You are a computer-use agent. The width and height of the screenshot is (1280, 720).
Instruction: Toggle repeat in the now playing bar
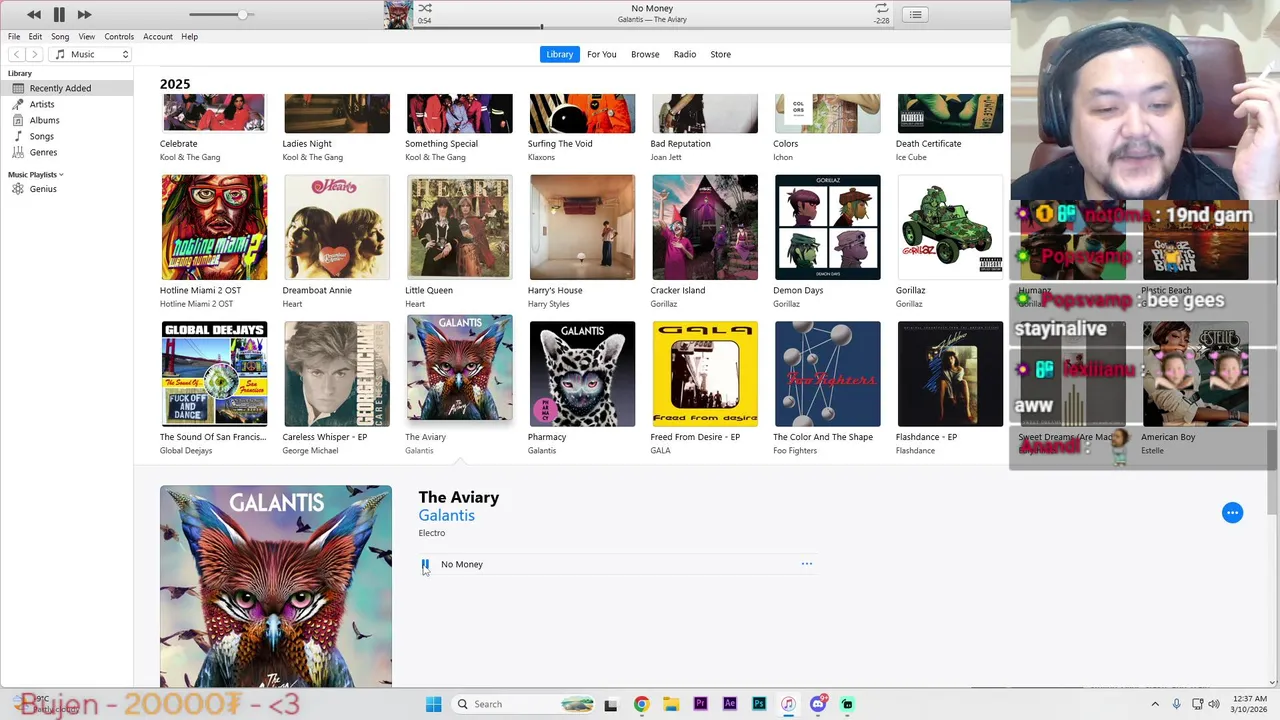tap(882, 8)
